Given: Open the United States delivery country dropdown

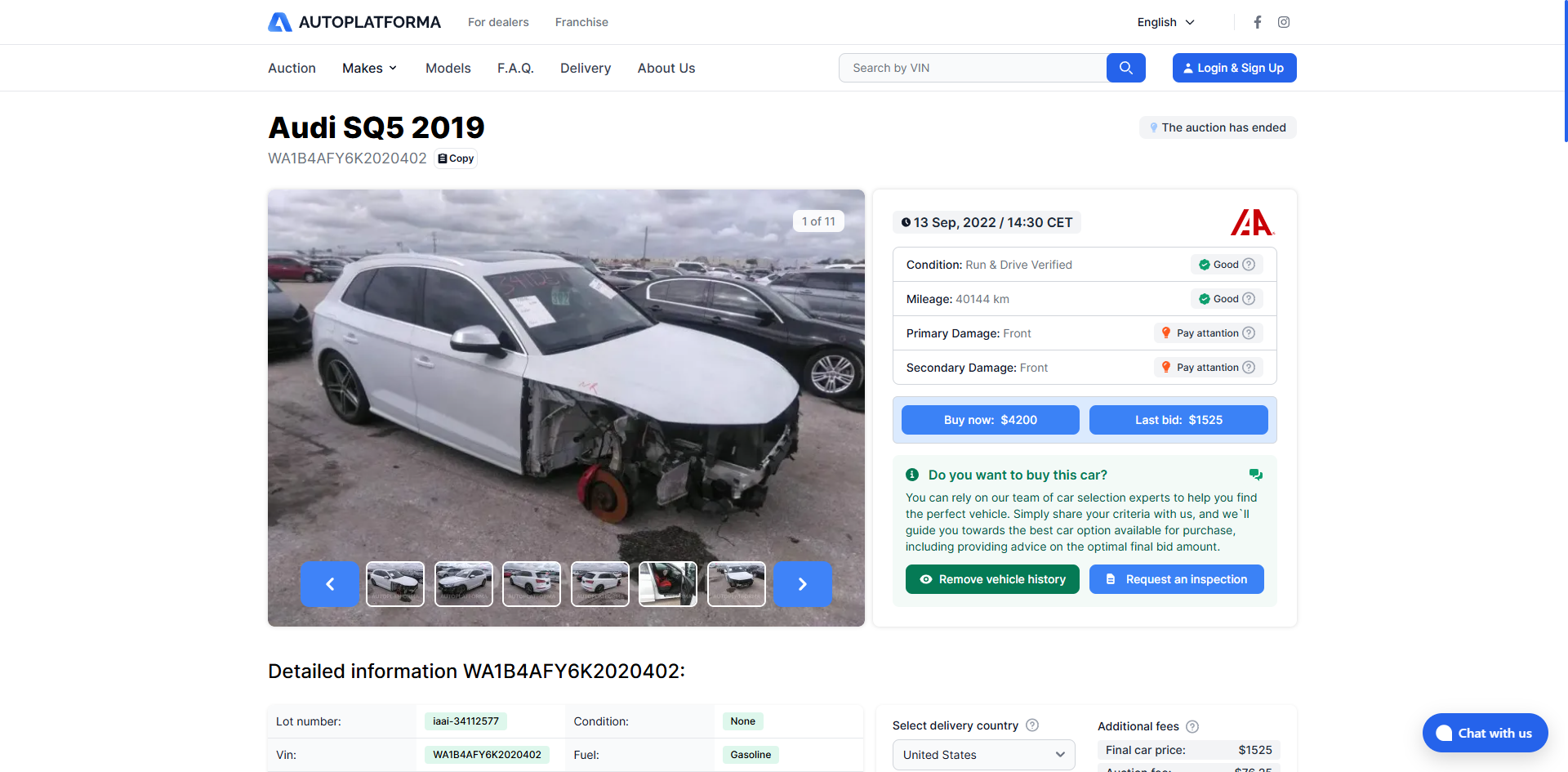Looking at the screenshot, I should pyautogui.click(x=983, y=755).
